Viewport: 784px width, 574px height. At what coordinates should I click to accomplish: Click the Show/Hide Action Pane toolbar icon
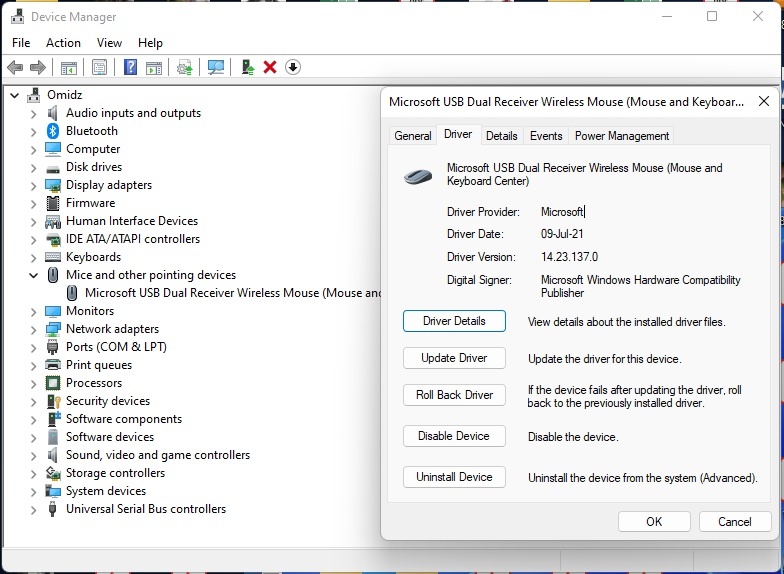[154, 67]
